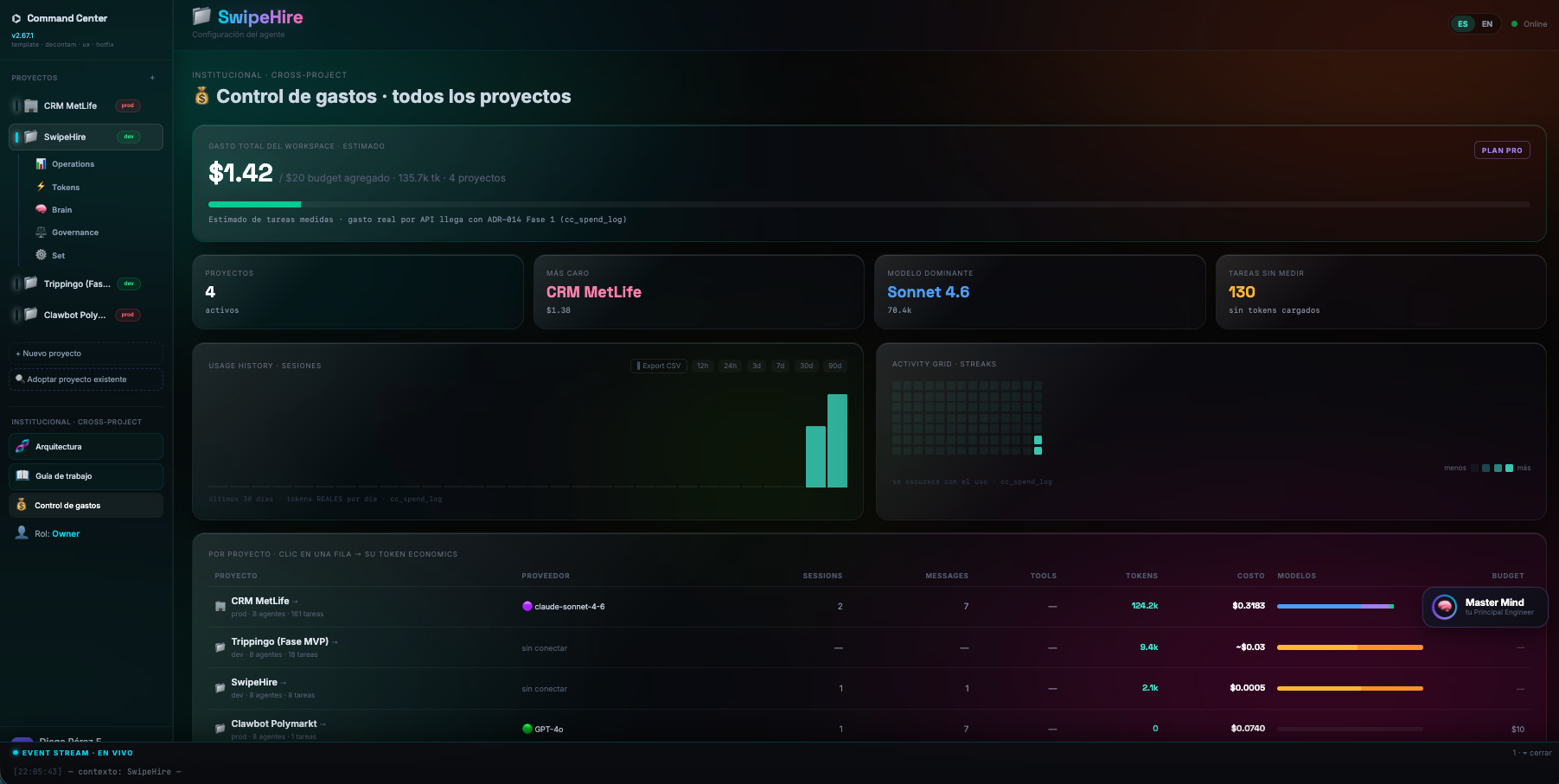The height and width of the screenshot is (784, 1559).
Task: Expand the Trippingo project in sidebar
Action: pyautogui.click(x=16, y=284)
